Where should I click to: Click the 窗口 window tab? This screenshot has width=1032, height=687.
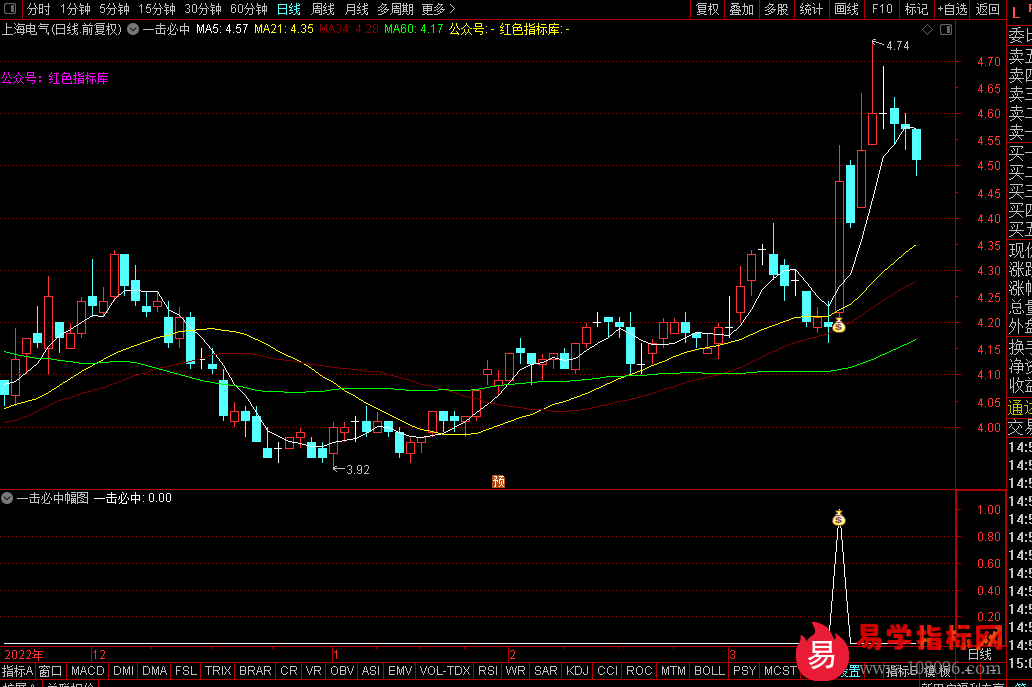(51, 671)
